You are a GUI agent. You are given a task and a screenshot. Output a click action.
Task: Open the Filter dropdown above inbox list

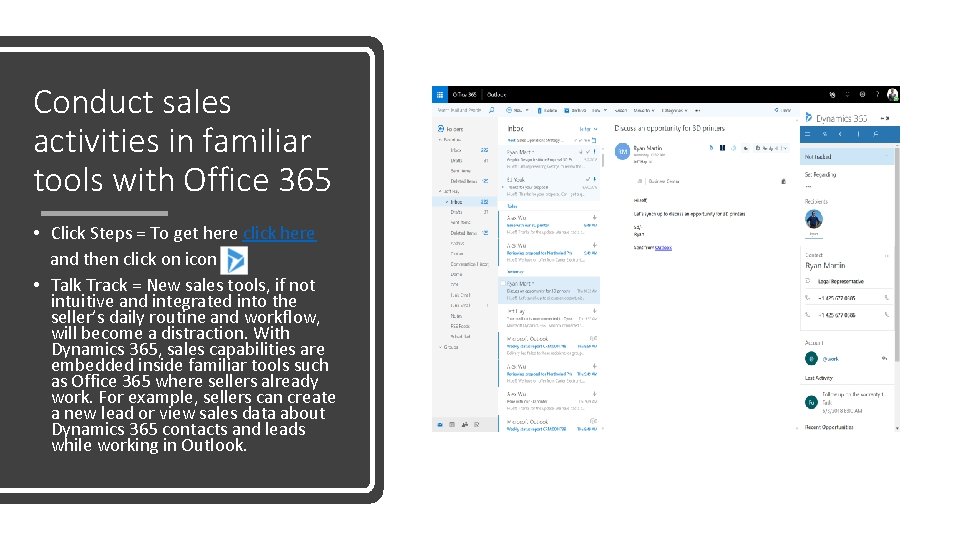[x=588, y=129]
